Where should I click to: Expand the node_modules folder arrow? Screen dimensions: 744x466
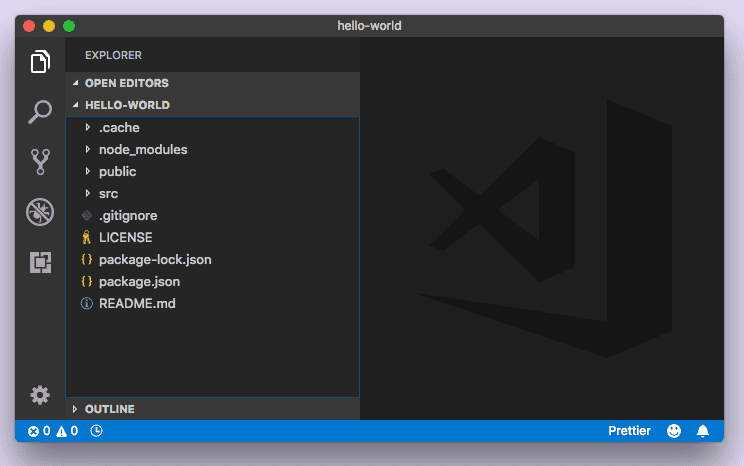pyautogui.click(x=88, y=149)
